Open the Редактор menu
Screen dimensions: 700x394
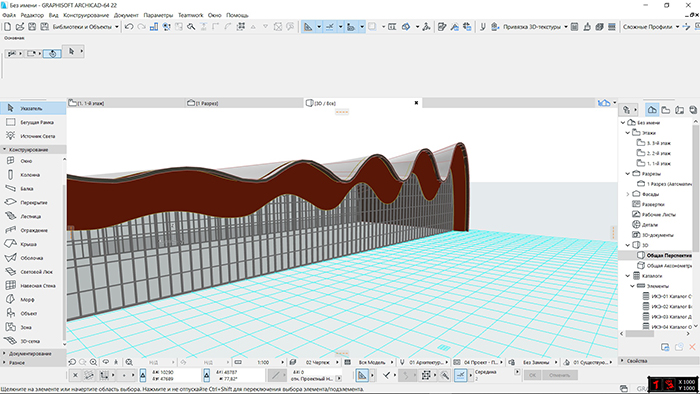coord(32,15)
